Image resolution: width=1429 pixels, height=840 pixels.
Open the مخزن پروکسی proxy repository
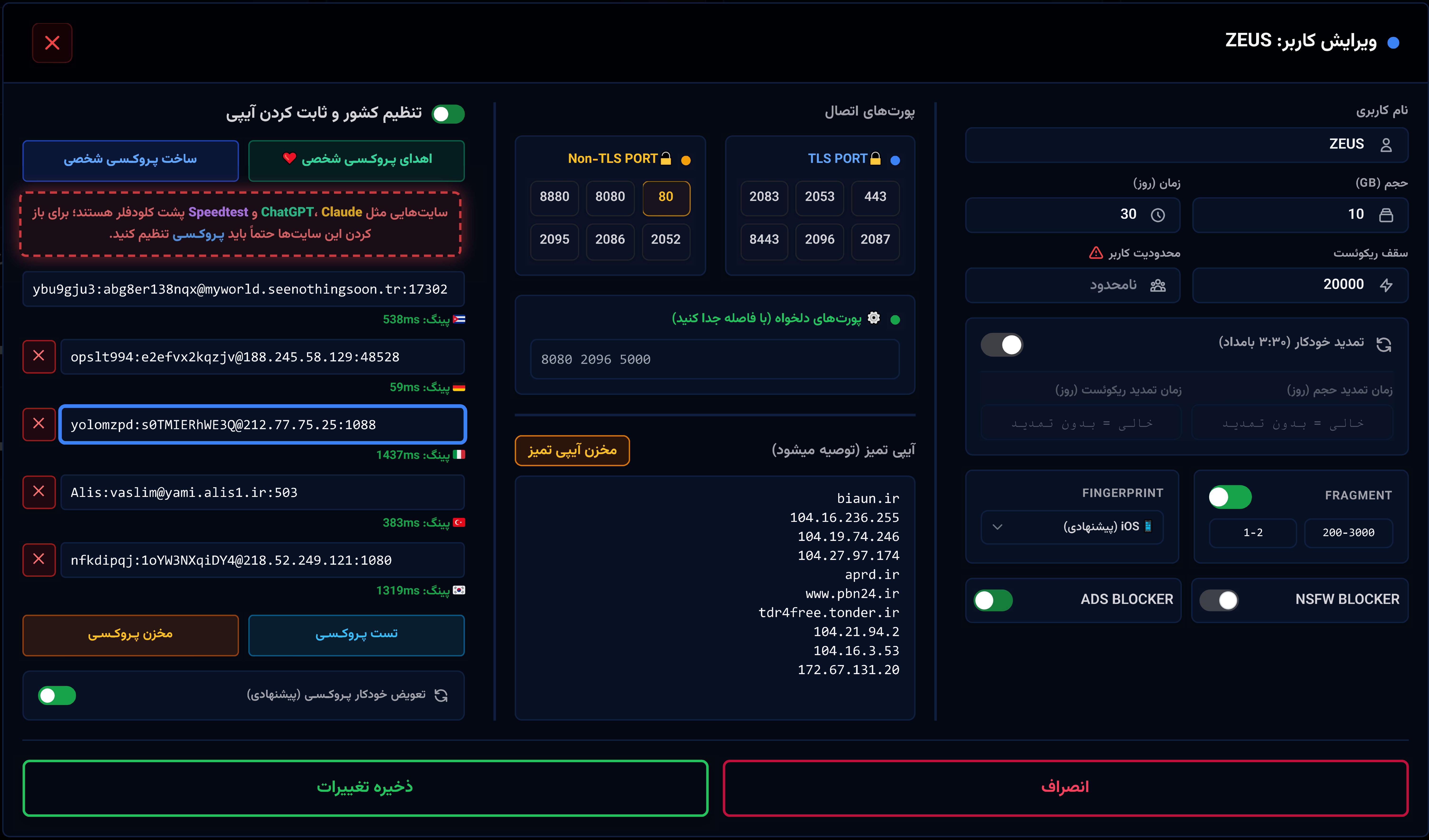(x=131, y=635)
